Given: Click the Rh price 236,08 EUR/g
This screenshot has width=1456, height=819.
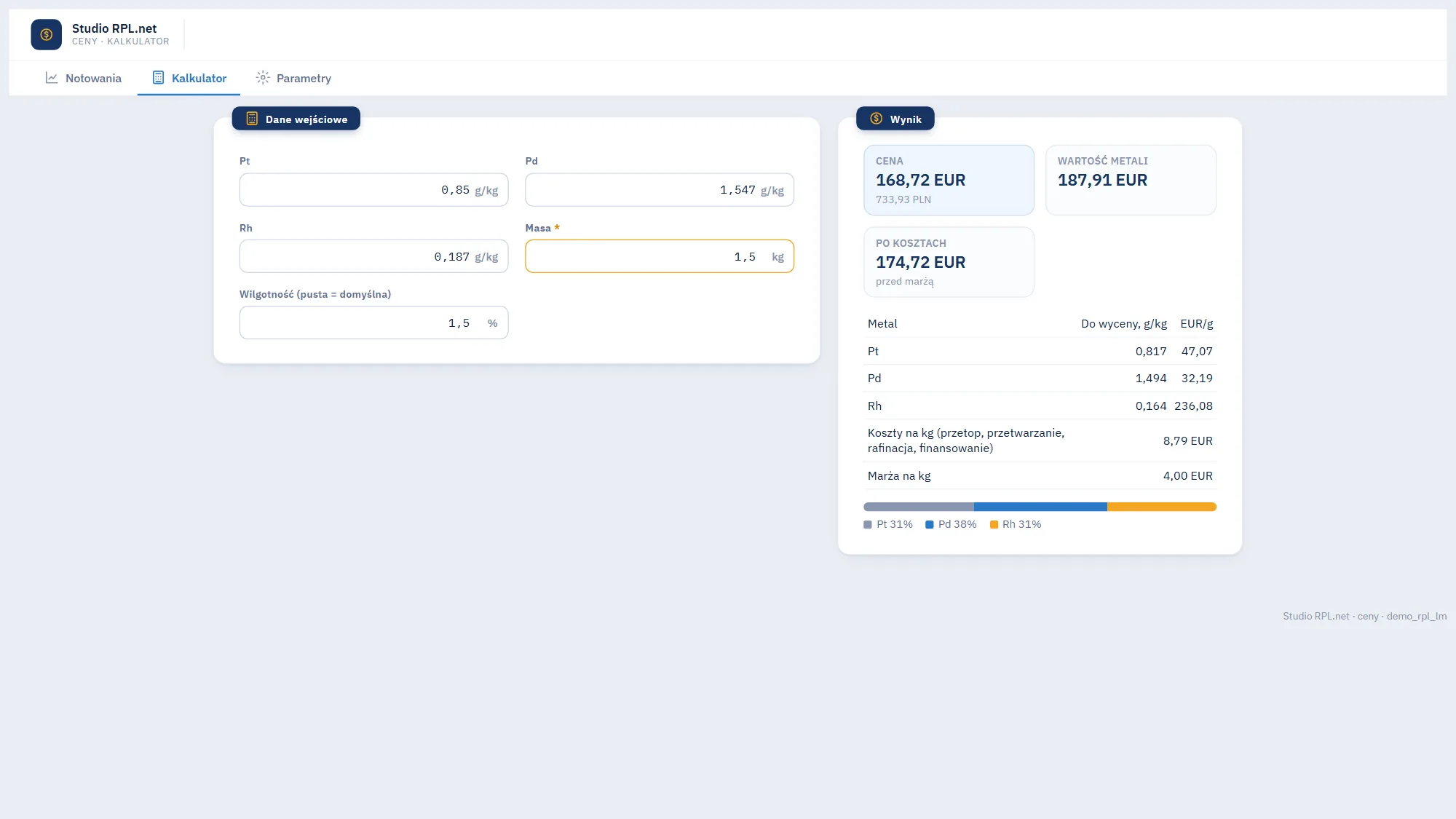Looking at the screenshot, I should pos(1193,406).
